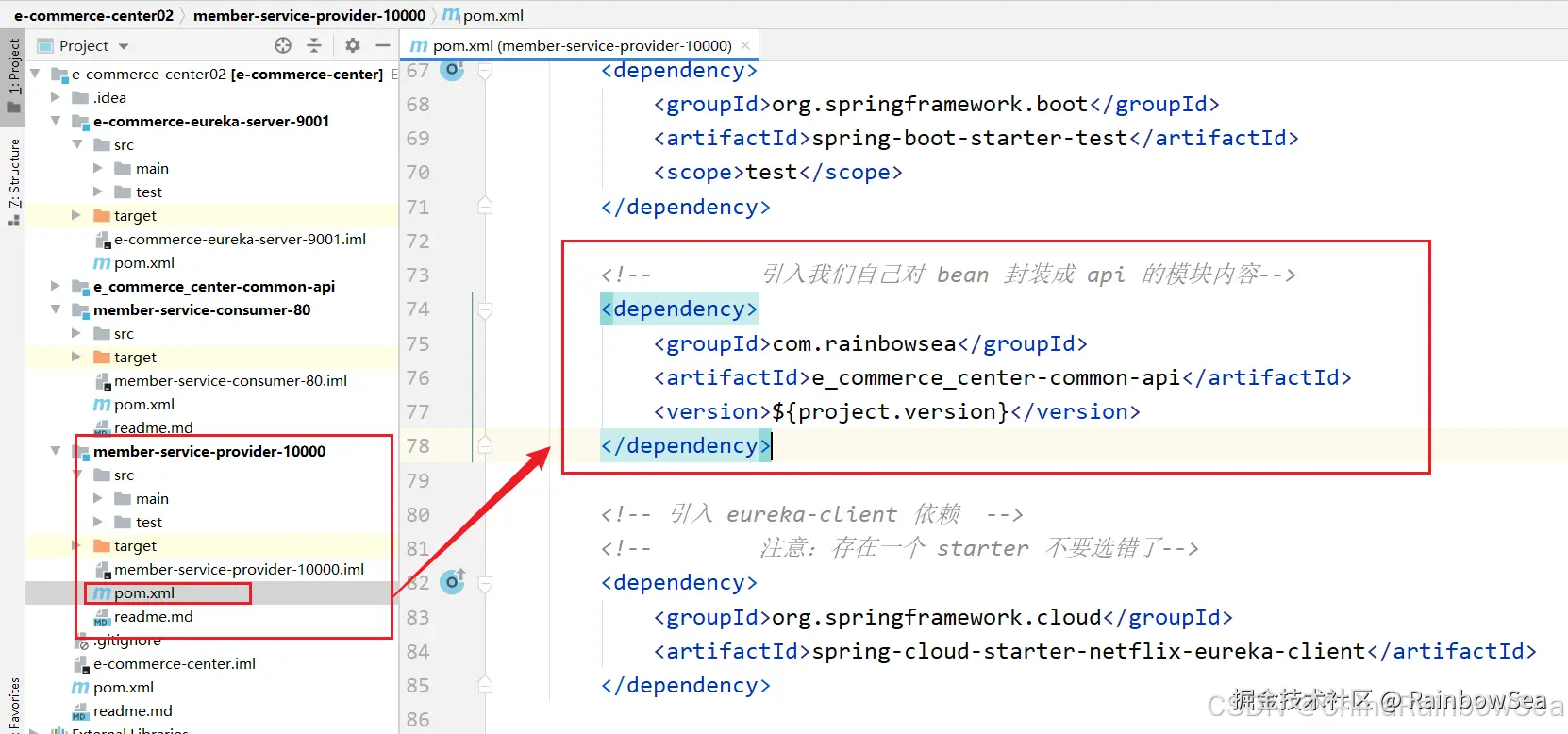Collapse member-service-consumer-80 module arrow
Image resolution: width=1568 pixels, height=734 pixels.
56,309
